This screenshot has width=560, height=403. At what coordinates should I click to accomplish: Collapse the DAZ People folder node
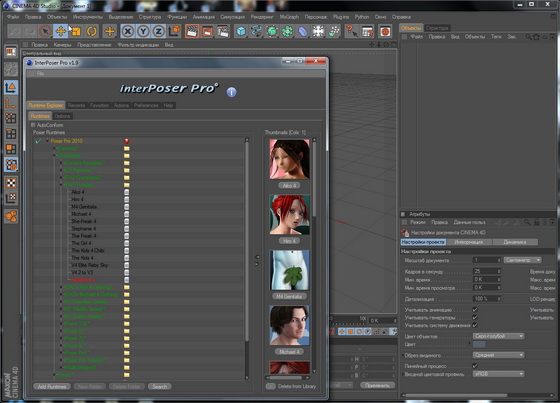coord(61,185)
